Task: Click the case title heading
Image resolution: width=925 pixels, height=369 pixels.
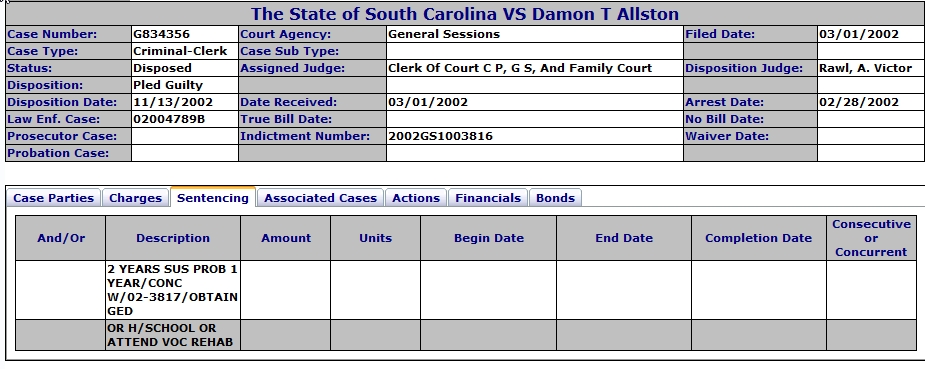Action: pos(465,14)
